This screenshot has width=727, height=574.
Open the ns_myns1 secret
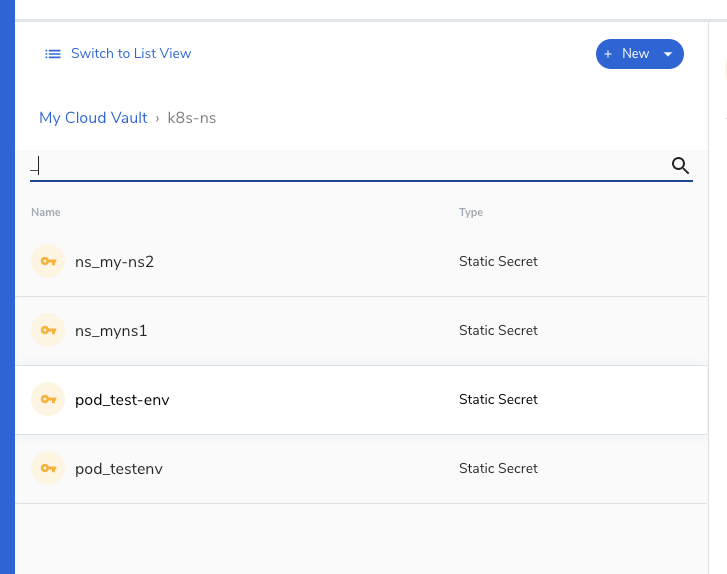[x=111, y=331]
